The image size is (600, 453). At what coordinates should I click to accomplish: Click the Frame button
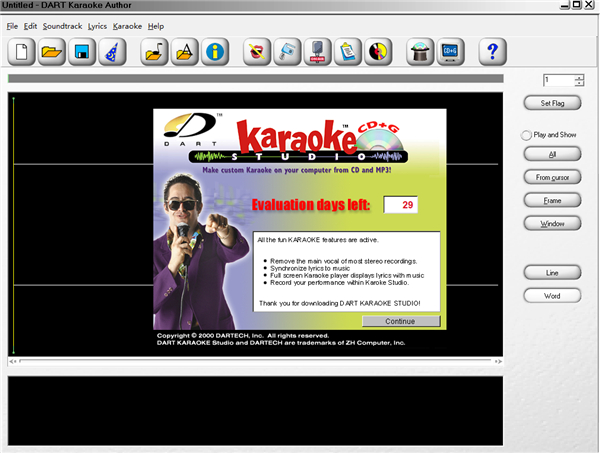(552, 200)
